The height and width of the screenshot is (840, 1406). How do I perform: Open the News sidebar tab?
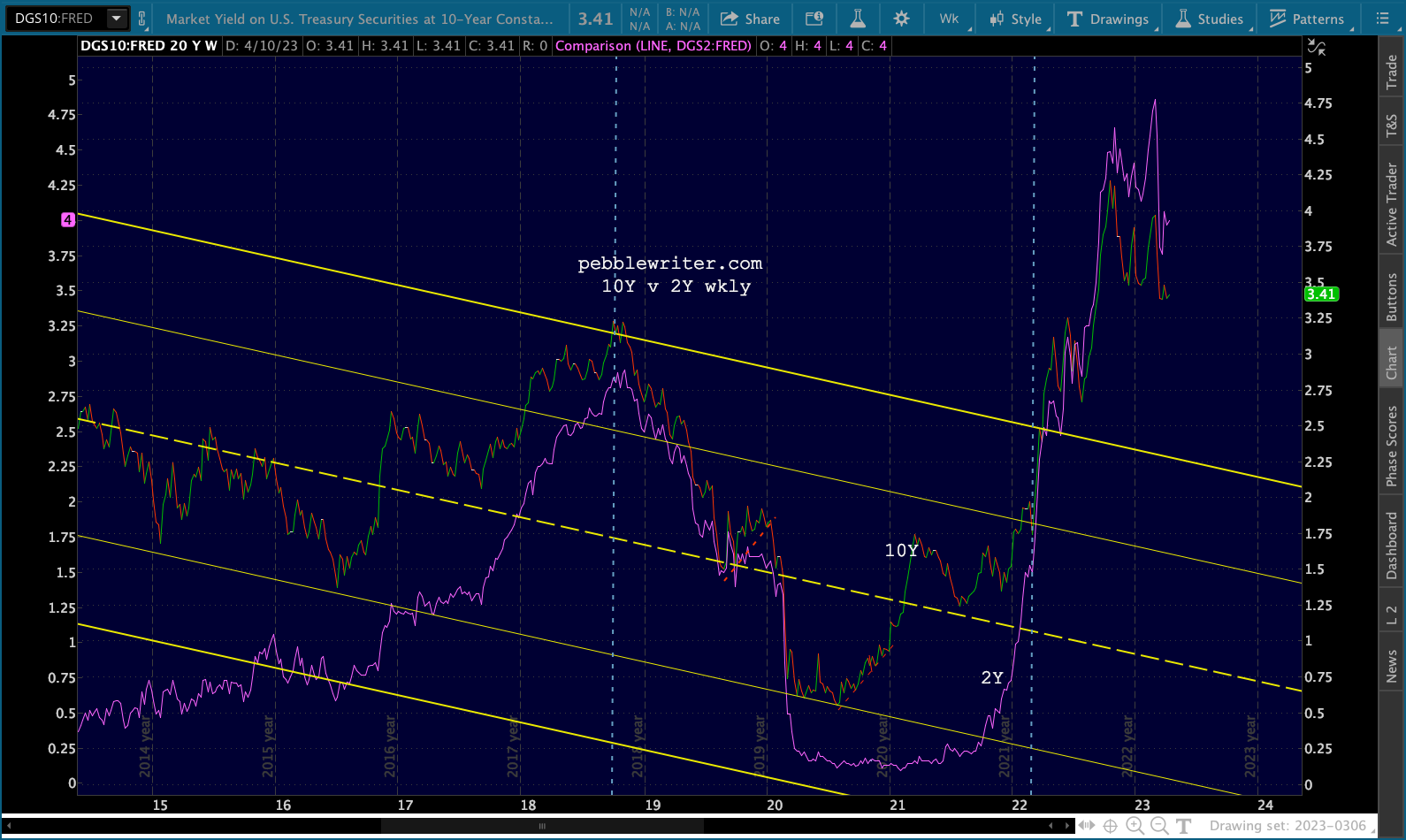tap(1392, 666)
